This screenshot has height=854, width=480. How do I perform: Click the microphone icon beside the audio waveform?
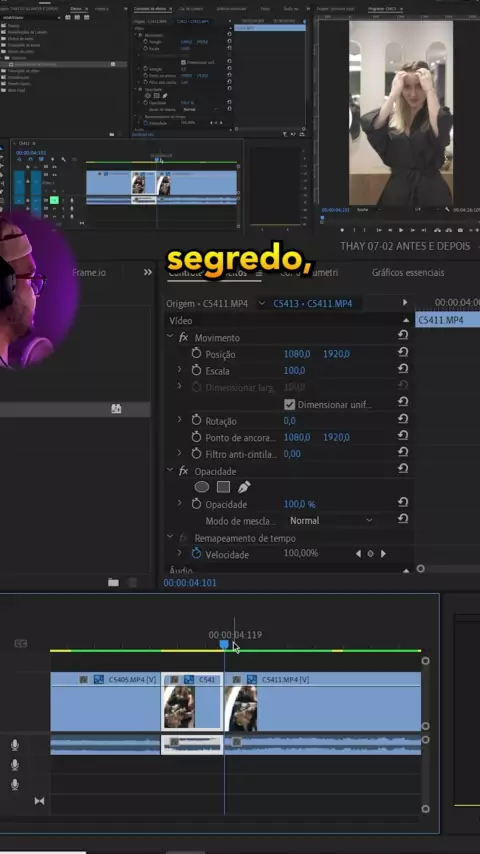[x=15, y=745]
